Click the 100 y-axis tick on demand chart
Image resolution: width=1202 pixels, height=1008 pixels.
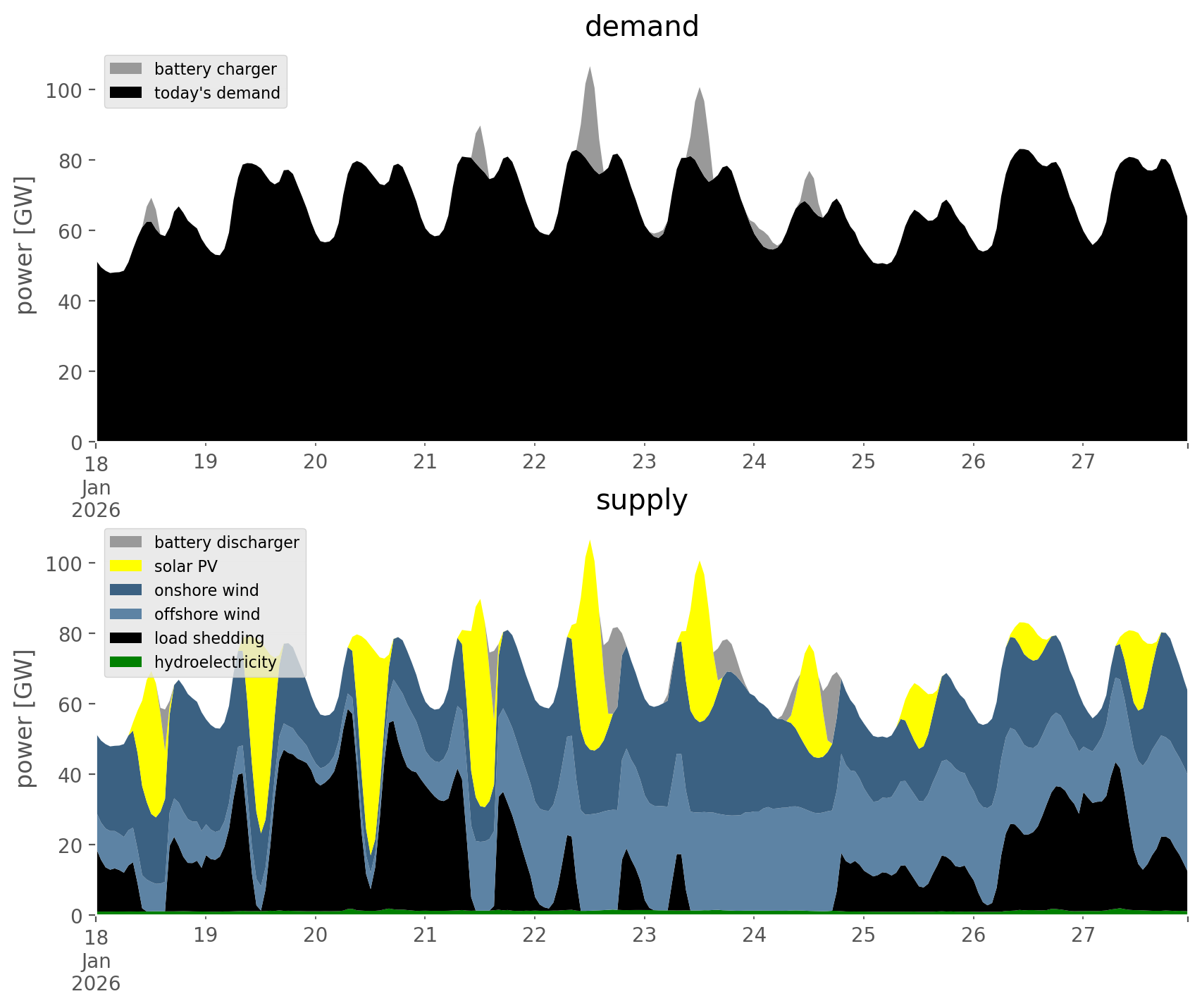[x=64, y=90]
